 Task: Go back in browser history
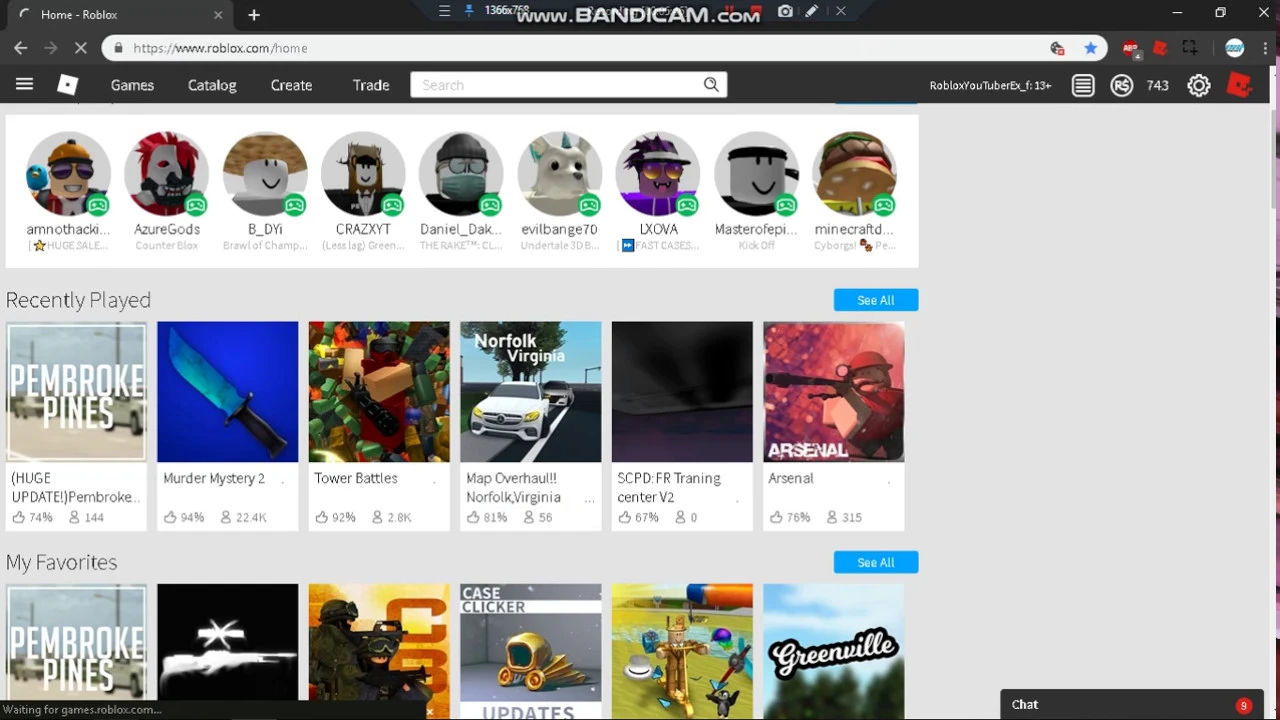click(20, 48)
